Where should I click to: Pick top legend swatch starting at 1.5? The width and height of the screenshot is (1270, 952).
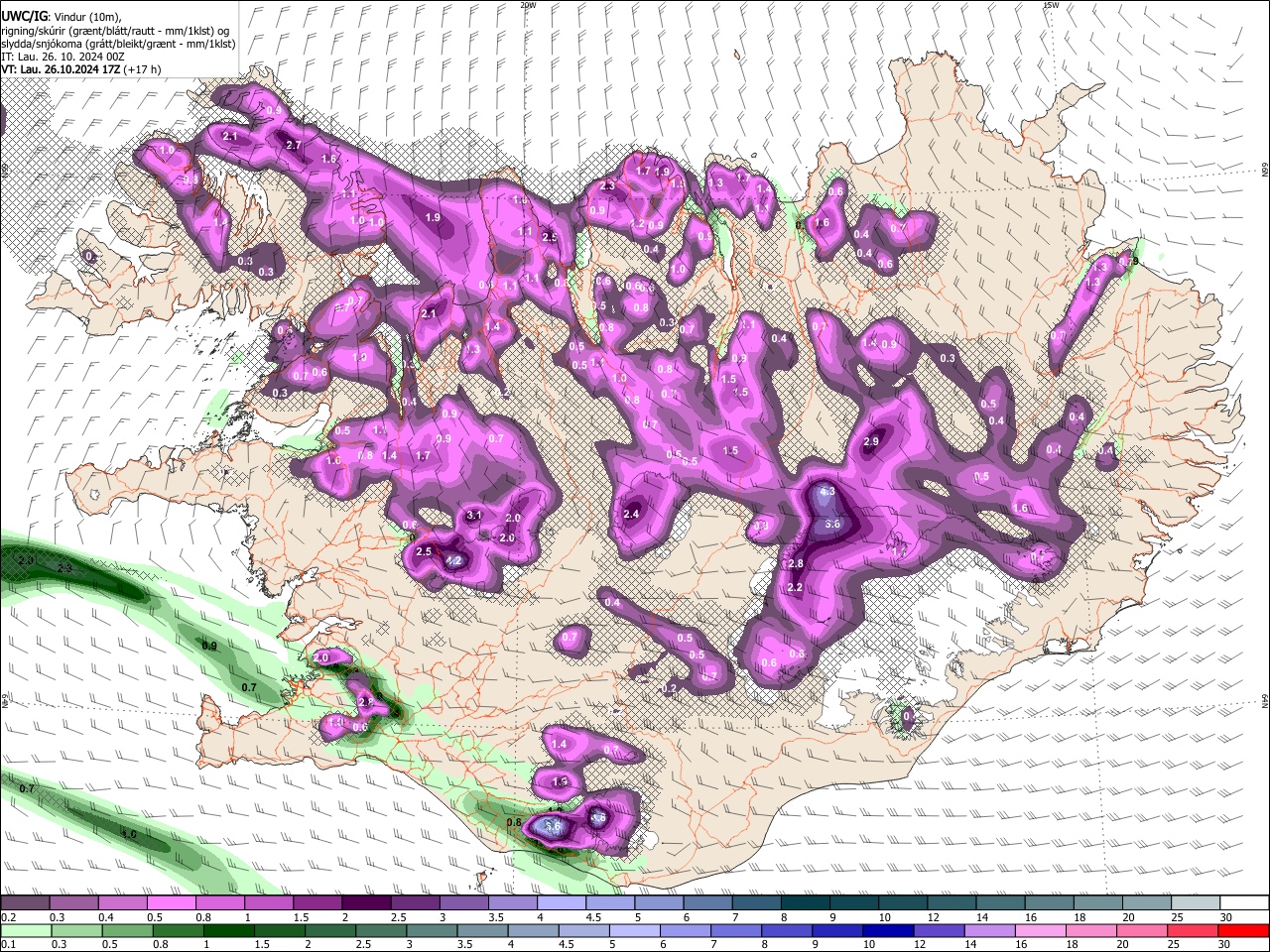click(317, 903)
